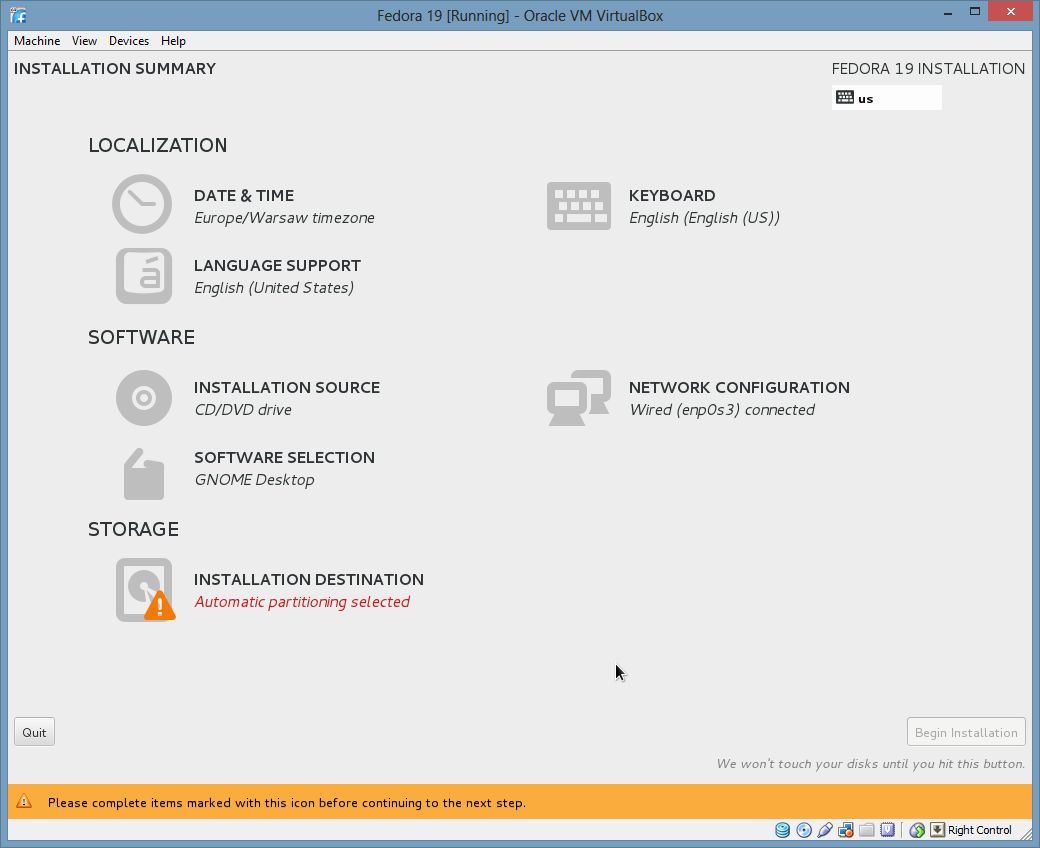Click VirtualBox USB devices status icon
The image size is (1040, 848).
coord(824,830)
